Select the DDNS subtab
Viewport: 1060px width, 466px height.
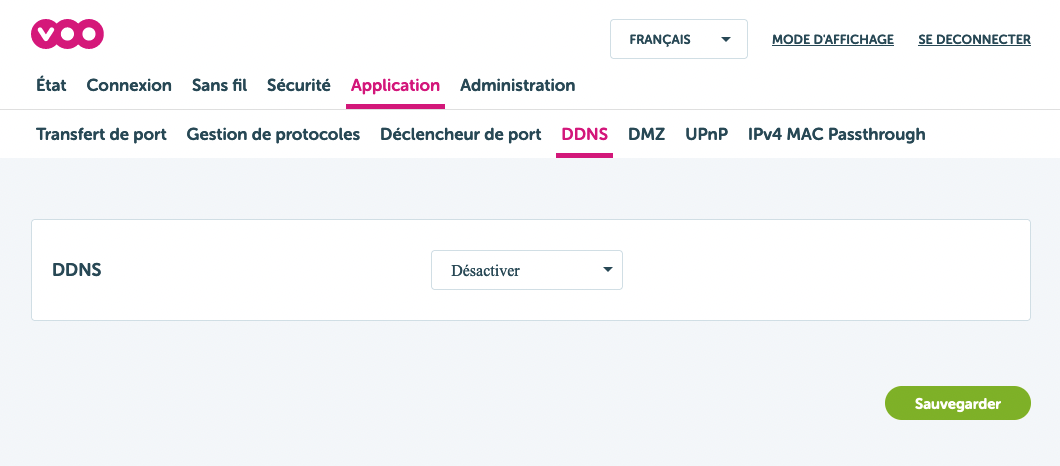[x=584, y=134]
